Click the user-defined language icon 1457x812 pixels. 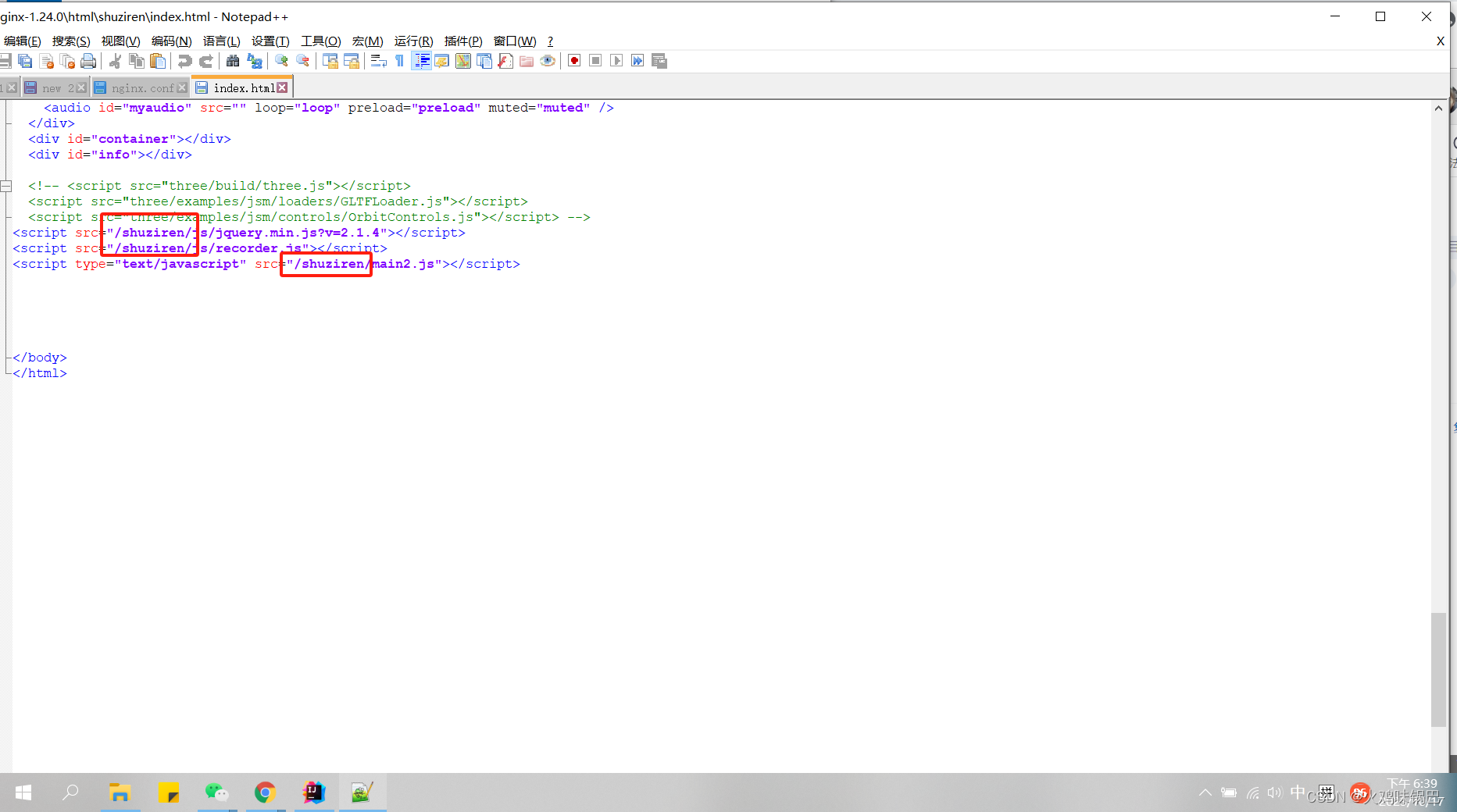[442, 61]
